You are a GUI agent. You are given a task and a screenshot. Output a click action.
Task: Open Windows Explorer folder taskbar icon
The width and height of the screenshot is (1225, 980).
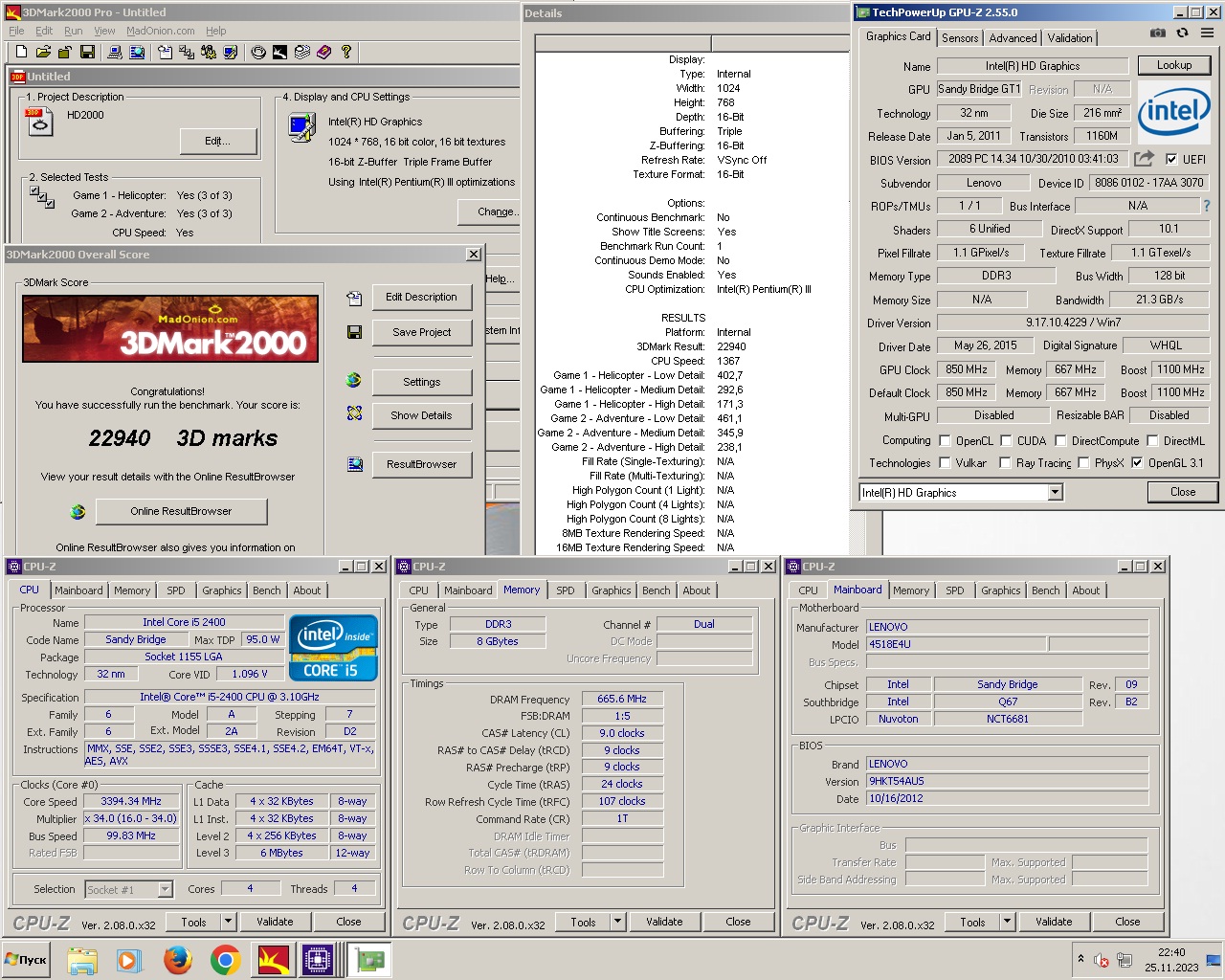point(82,960)
